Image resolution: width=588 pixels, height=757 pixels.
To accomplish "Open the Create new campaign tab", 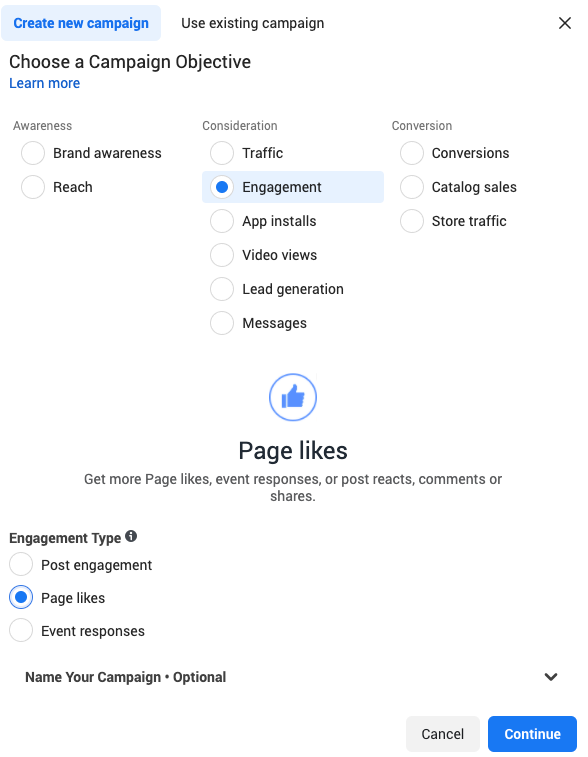I will click(x=81, y=23).
